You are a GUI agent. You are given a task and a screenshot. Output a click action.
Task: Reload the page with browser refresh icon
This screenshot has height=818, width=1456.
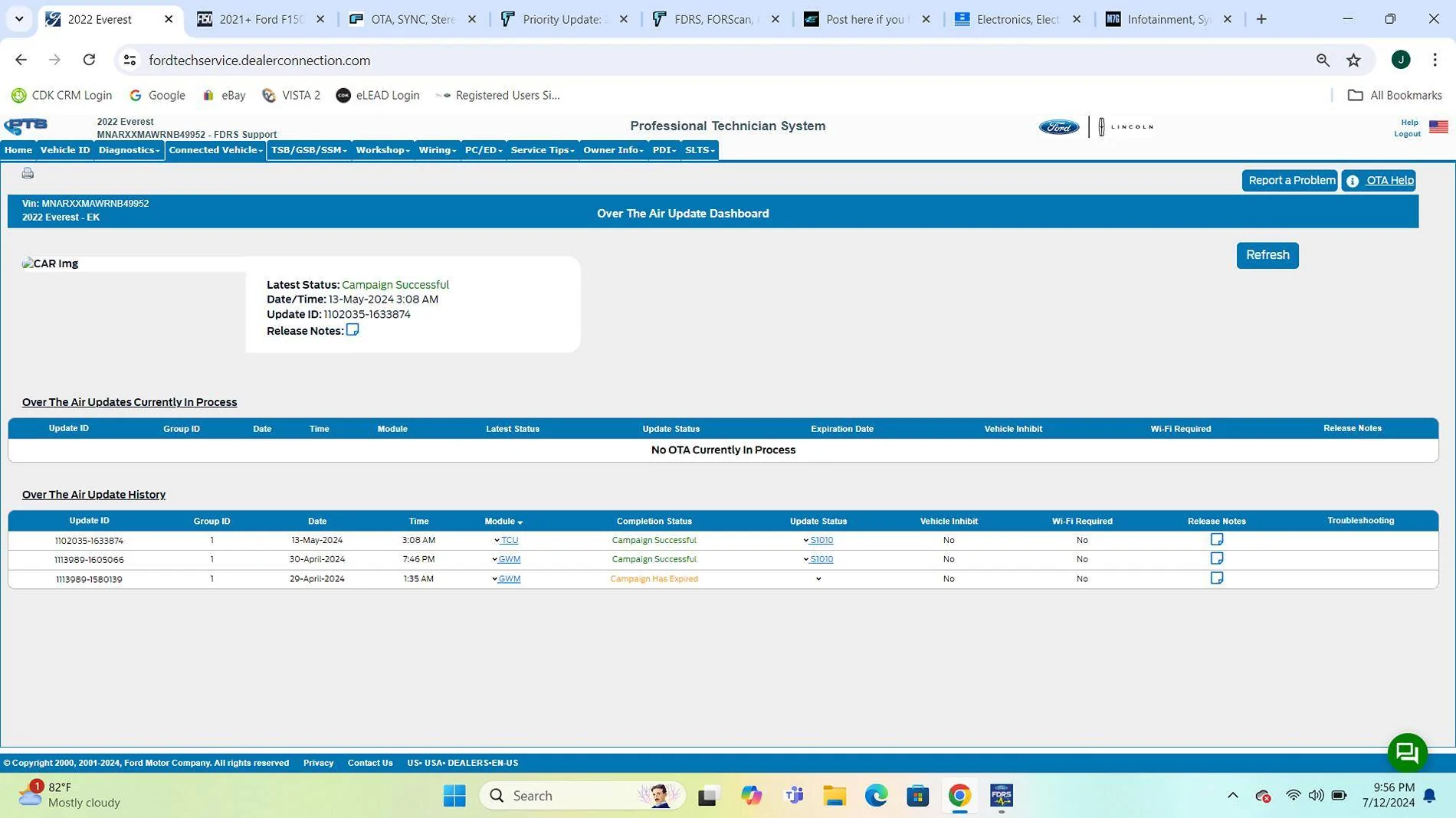click(x=89, y=60)
